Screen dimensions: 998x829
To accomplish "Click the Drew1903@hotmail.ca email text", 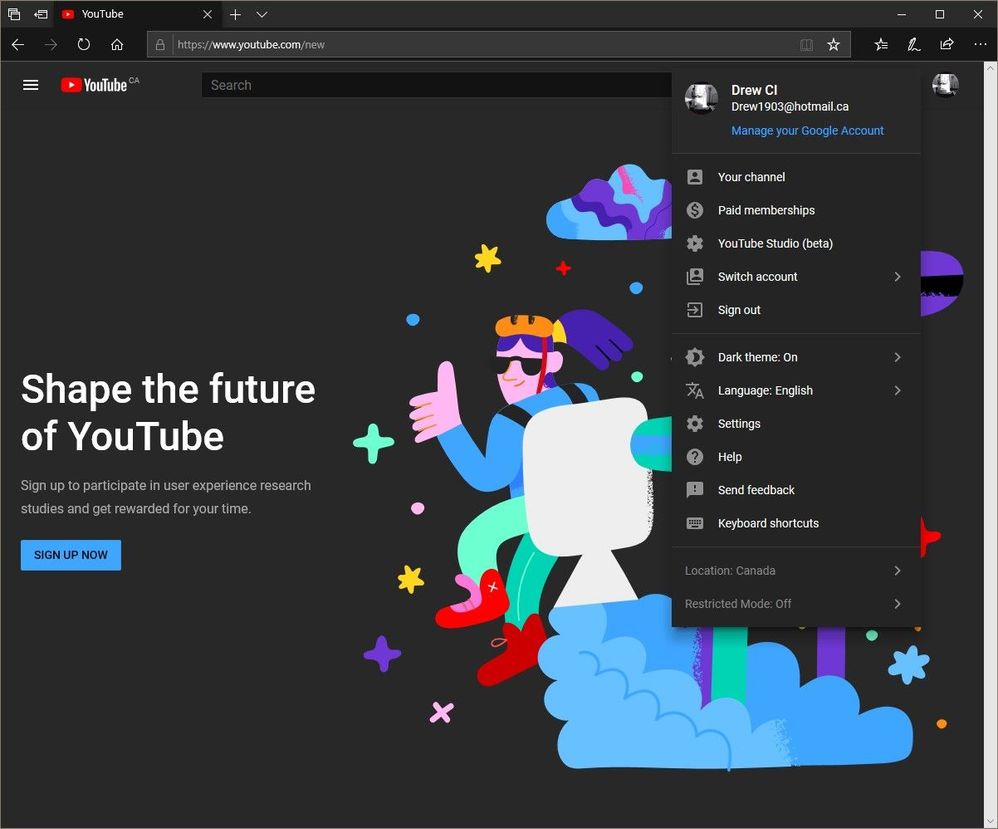I will click(790, 106).
